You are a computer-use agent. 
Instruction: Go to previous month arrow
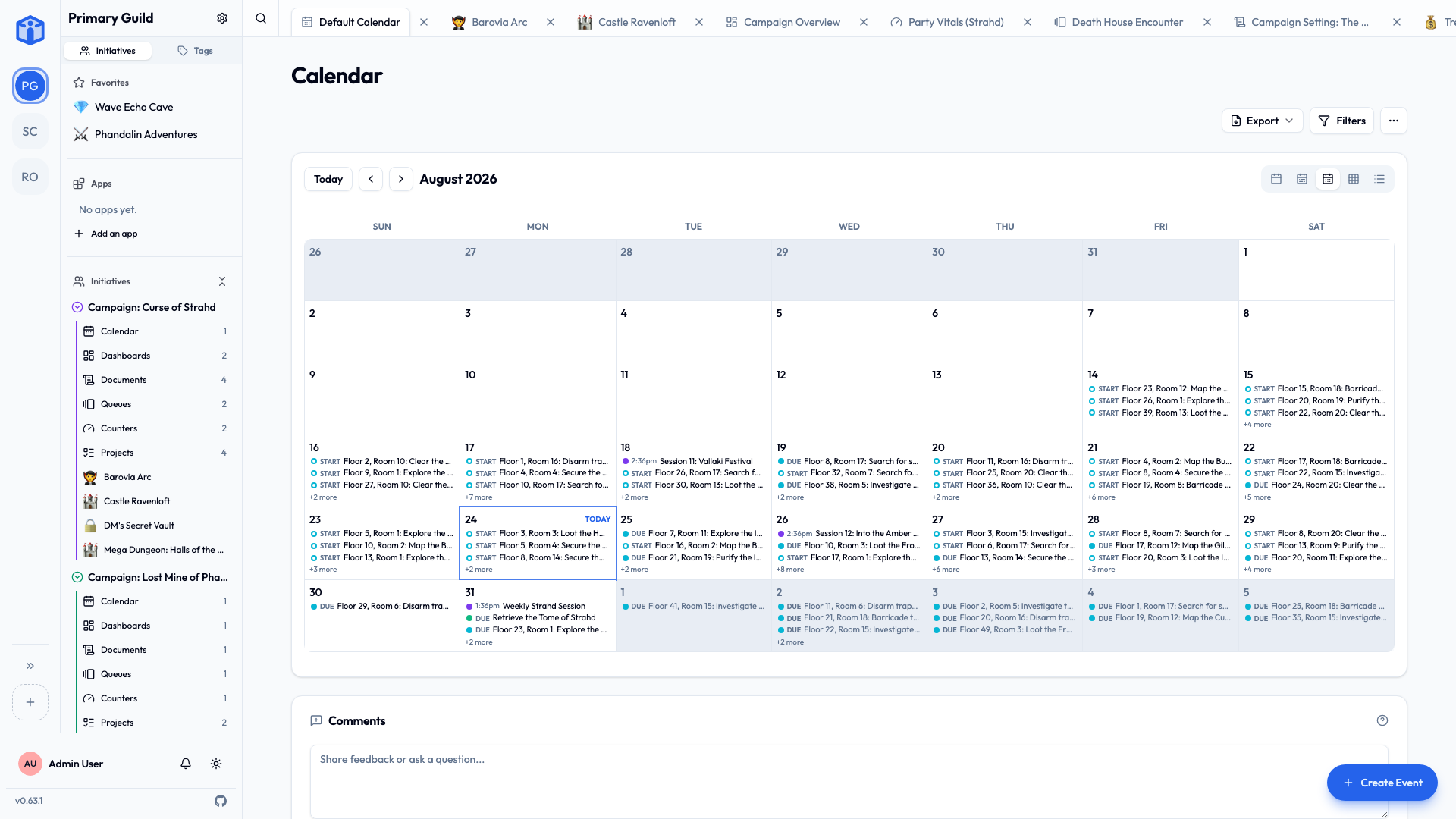(371, 179)
